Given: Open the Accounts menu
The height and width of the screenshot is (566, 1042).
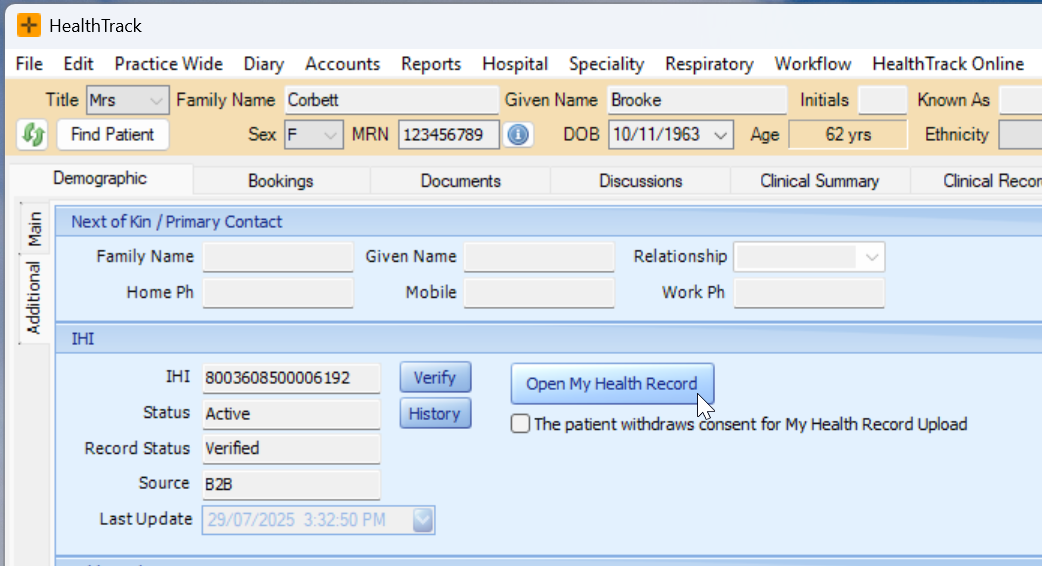Looking at the screenshot, I should 342,64.
